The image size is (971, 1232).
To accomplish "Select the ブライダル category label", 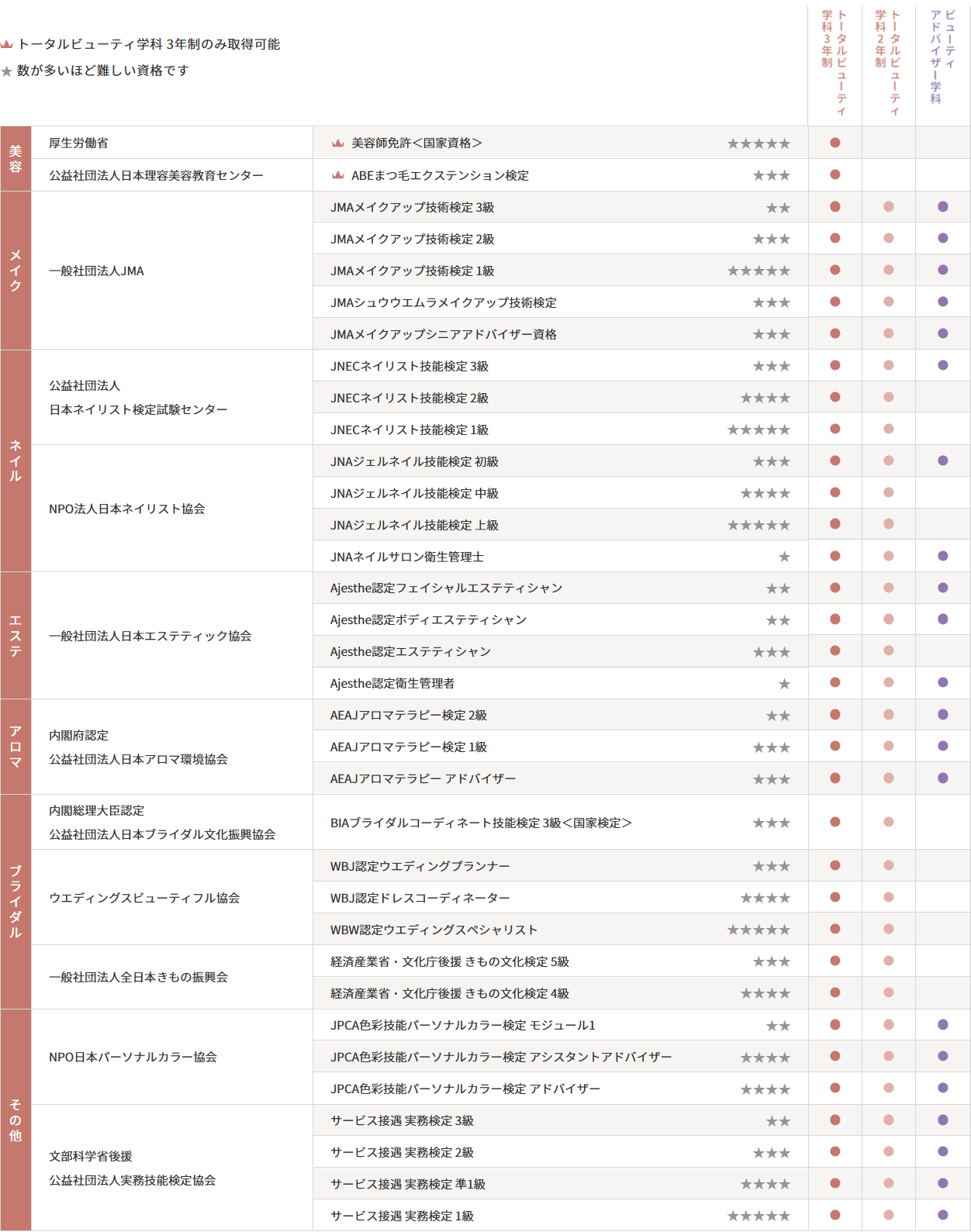I will tap(16, 902).
